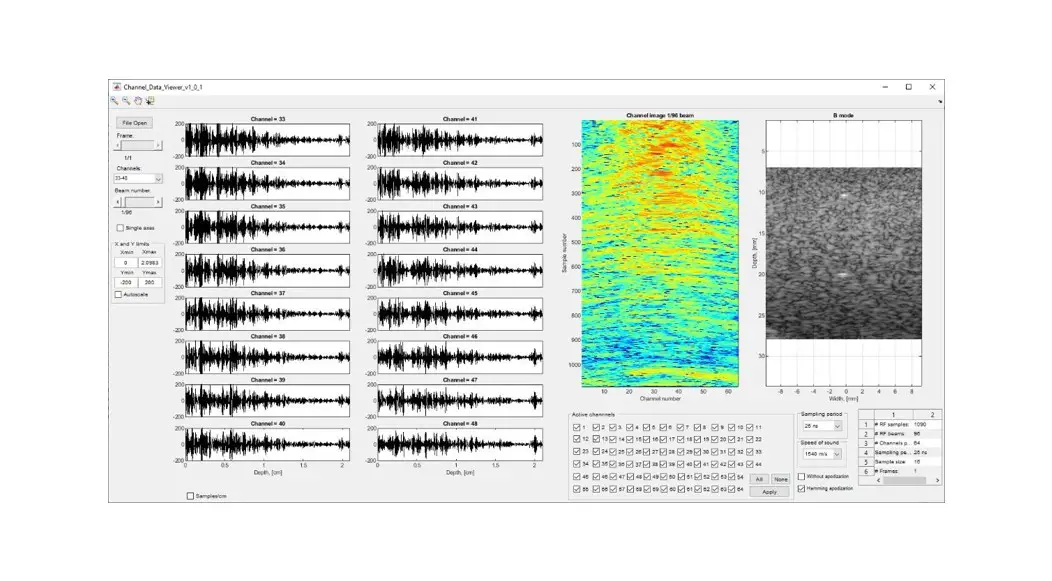This screenshot has height=581, width=1052.
Task: Click the Ymax field showing 200
Action: click(x=150, y=282)
